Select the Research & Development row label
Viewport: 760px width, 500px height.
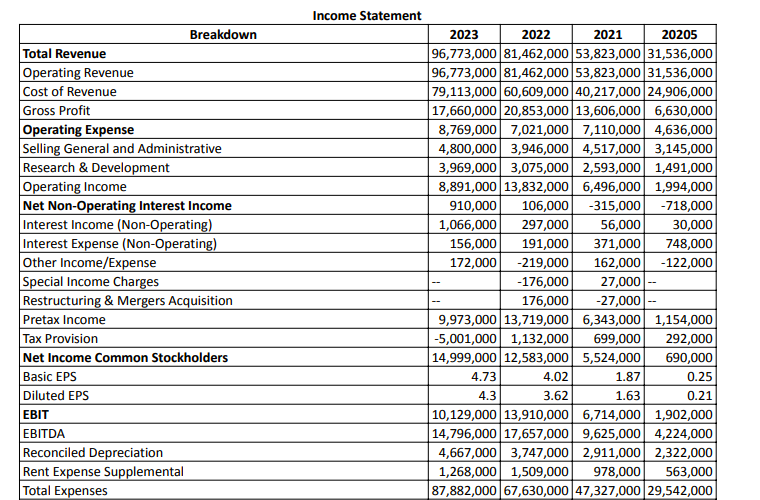click(96, 168)
